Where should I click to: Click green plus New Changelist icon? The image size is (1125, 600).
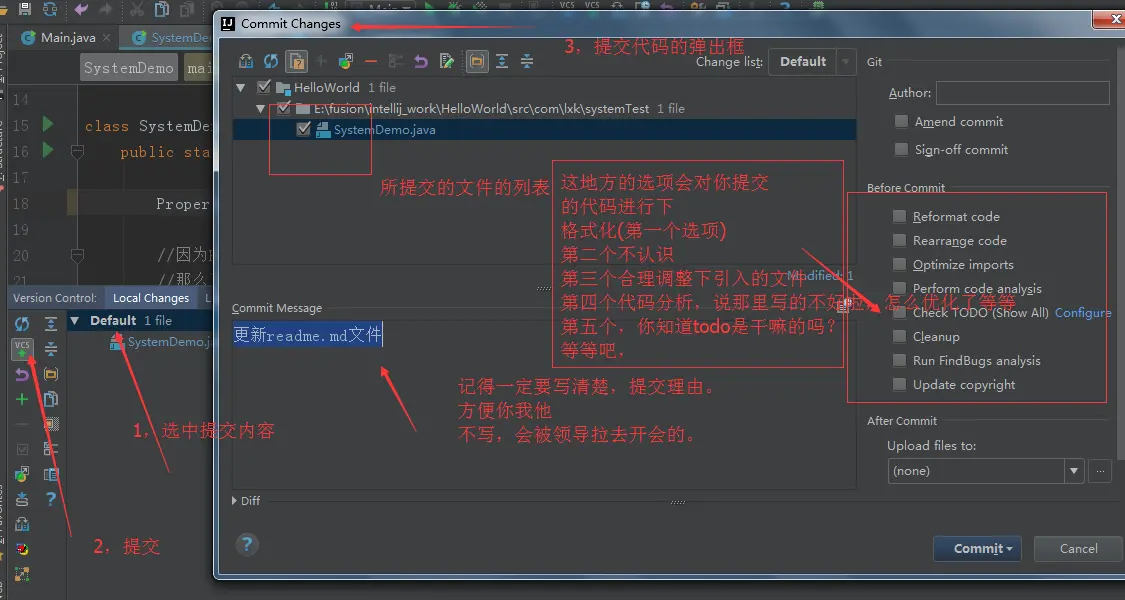[x=22, y=399]
